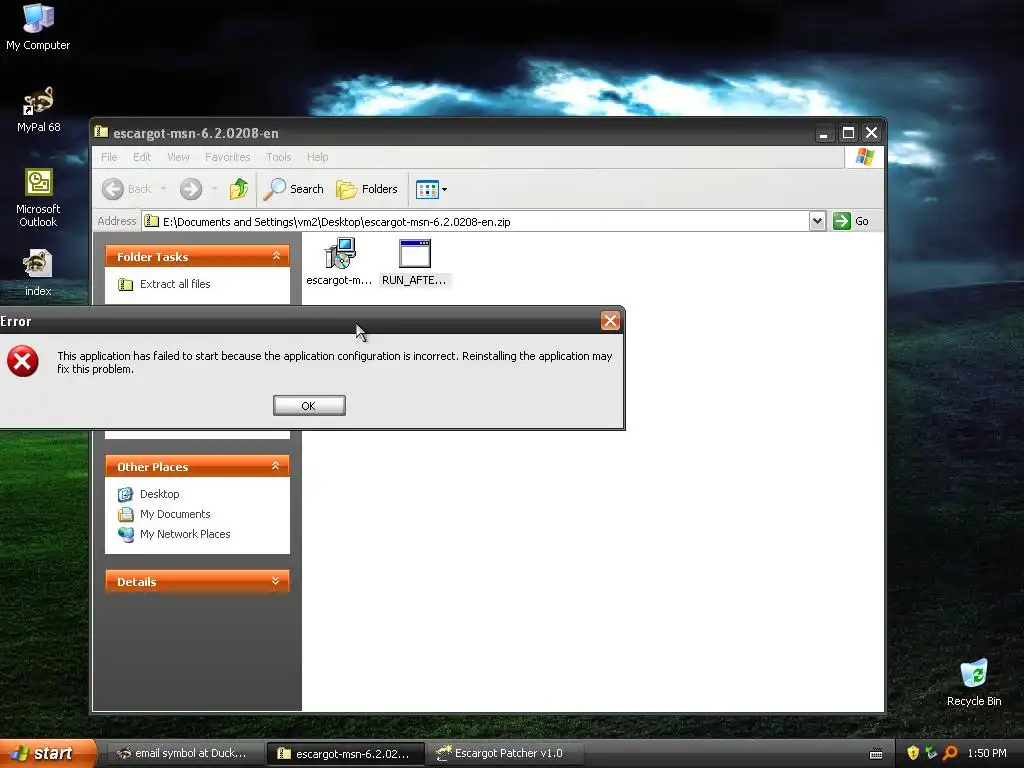This screenshot has height=768, width=1024.
Task: Open the Views dropdown button
Action: click(431, 189)
